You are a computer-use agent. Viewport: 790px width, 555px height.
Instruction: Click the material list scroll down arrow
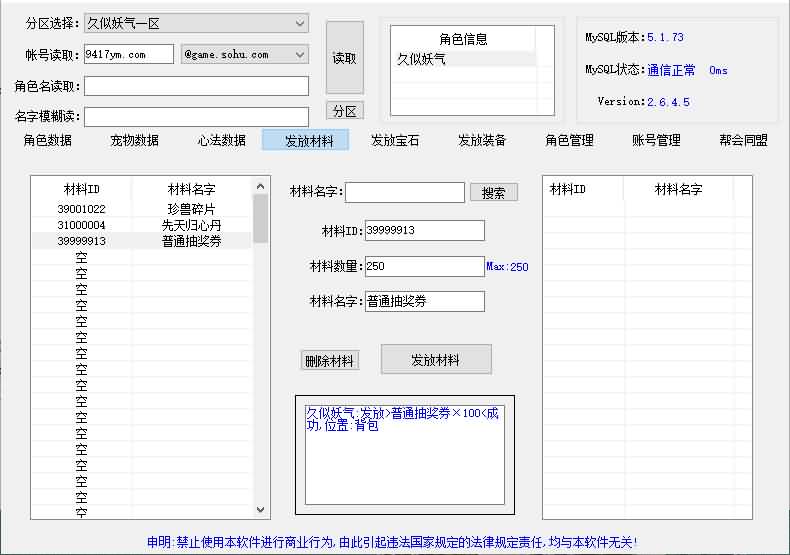click(x=260, y=509)
